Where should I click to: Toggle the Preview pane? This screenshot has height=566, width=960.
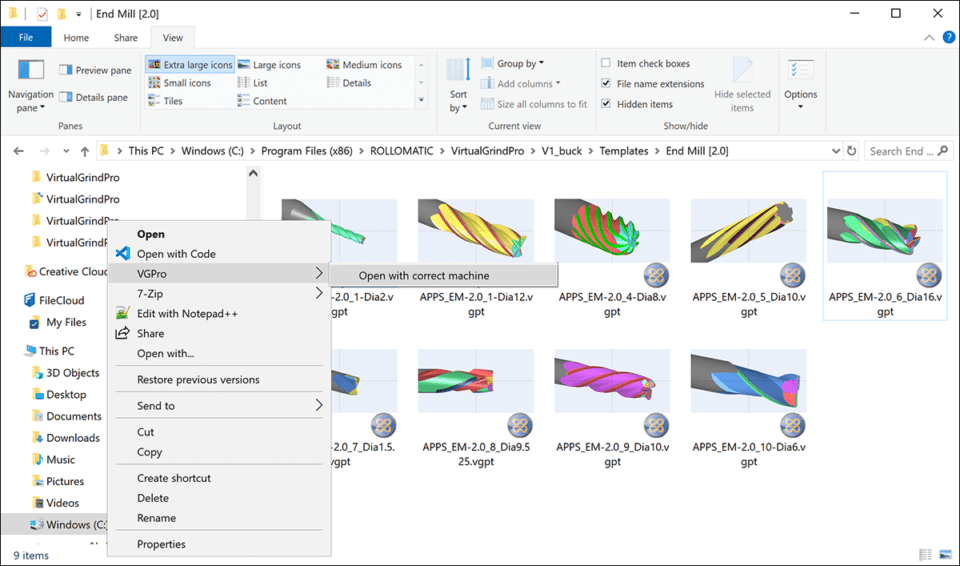point(95,70)
